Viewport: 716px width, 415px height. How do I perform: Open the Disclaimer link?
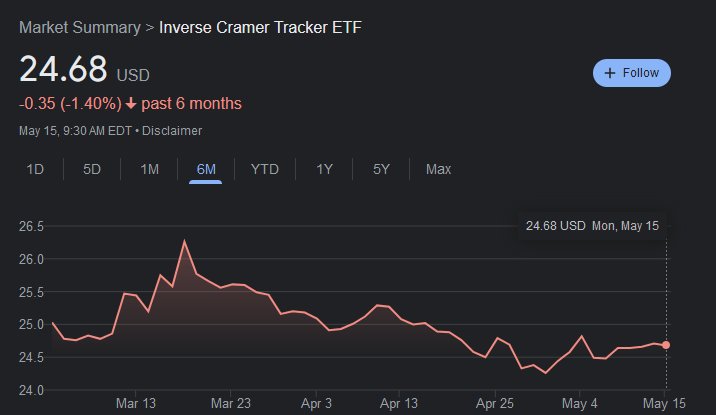[x=172, y=131]
